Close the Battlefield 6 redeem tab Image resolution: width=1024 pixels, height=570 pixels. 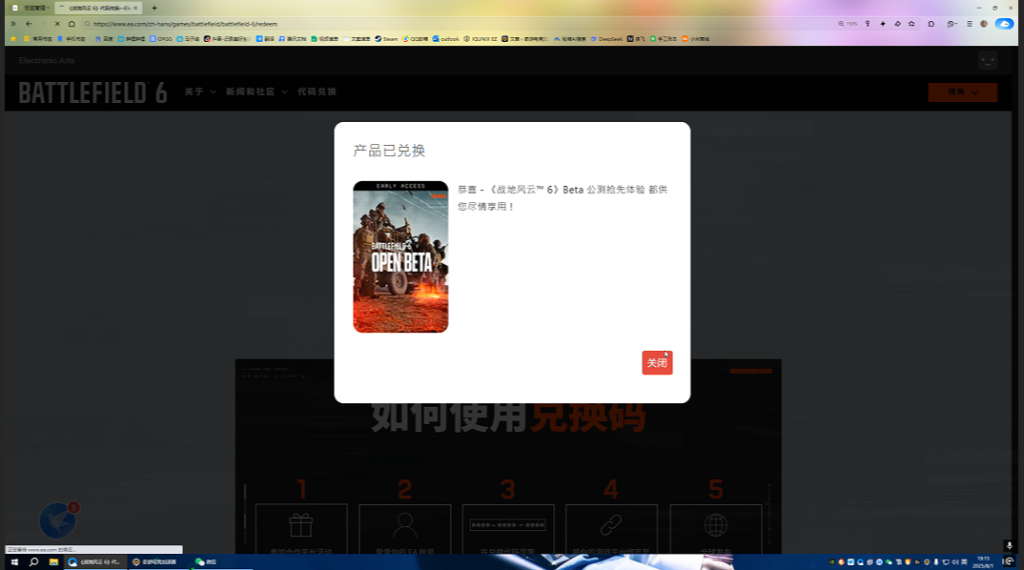[x=135, y=8]
